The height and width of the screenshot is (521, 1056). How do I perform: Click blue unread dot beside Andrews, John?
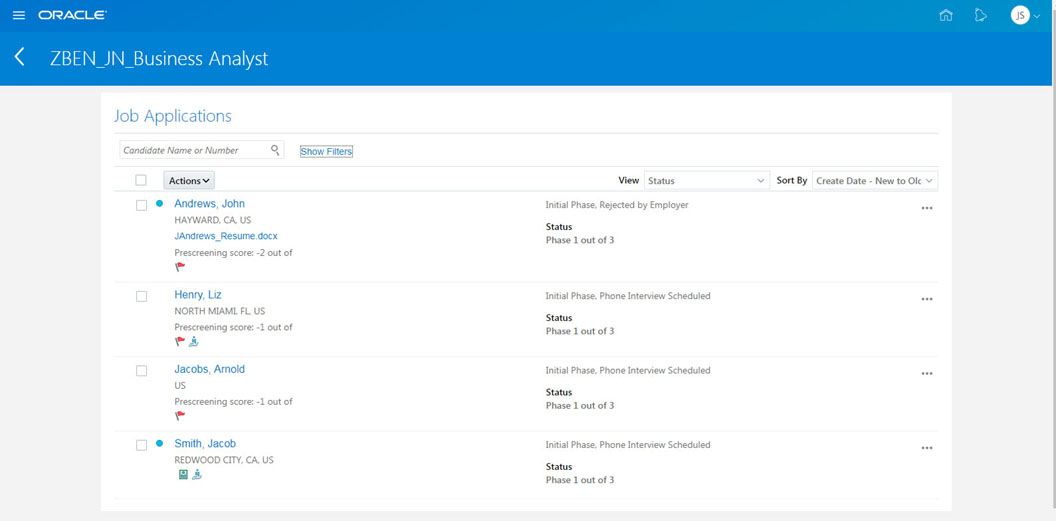click(160, 203)
